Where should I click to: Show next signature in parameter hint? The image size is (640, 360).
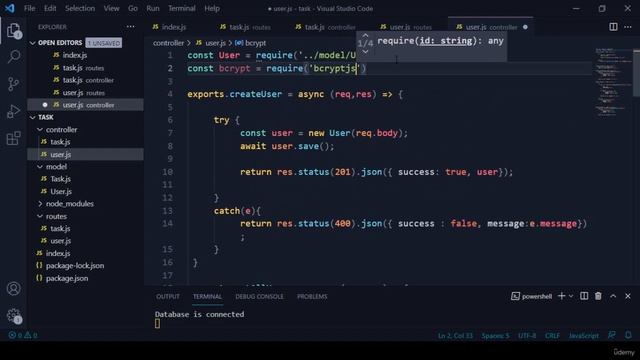point(365,52)
